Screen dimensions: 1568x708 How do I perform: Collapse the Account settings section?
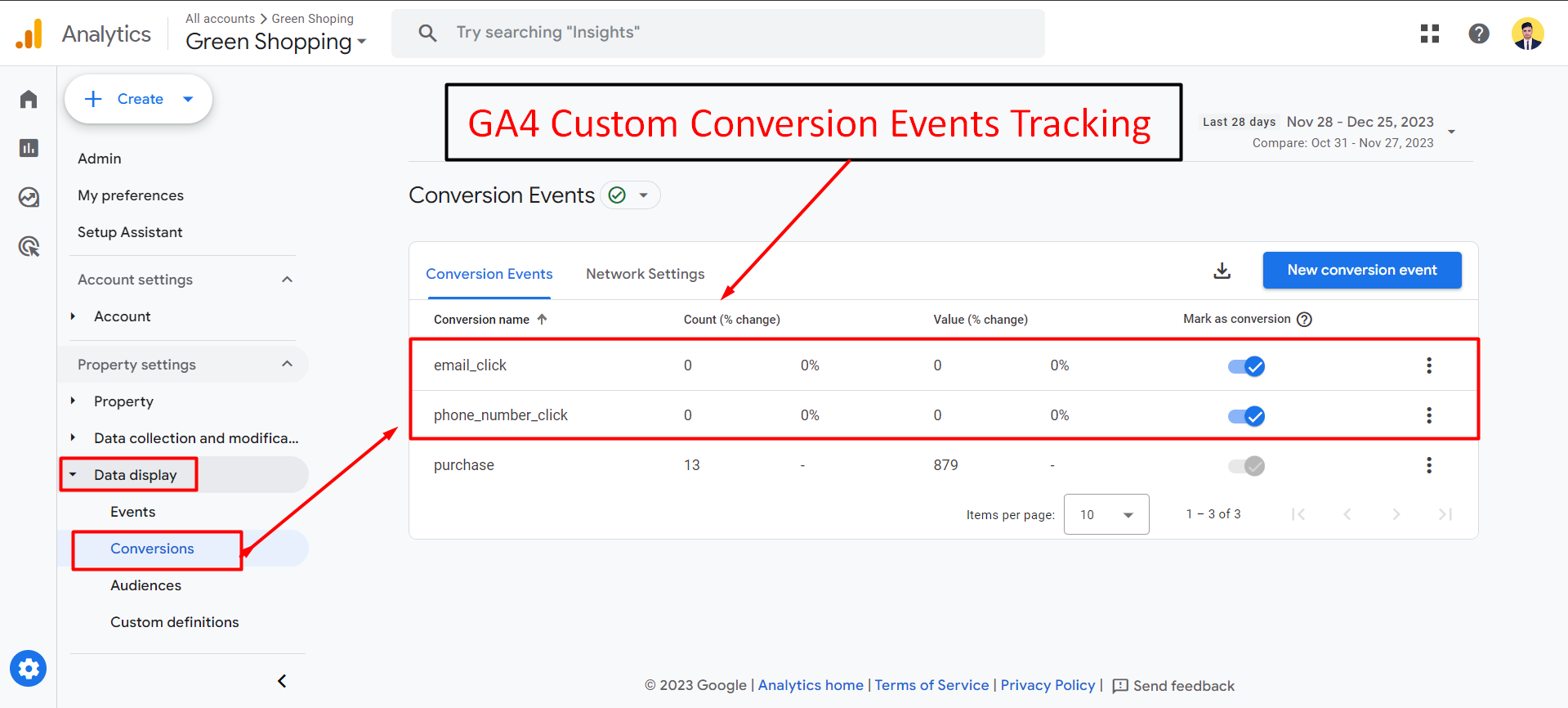pyautogui.click(x=287, y=280)
